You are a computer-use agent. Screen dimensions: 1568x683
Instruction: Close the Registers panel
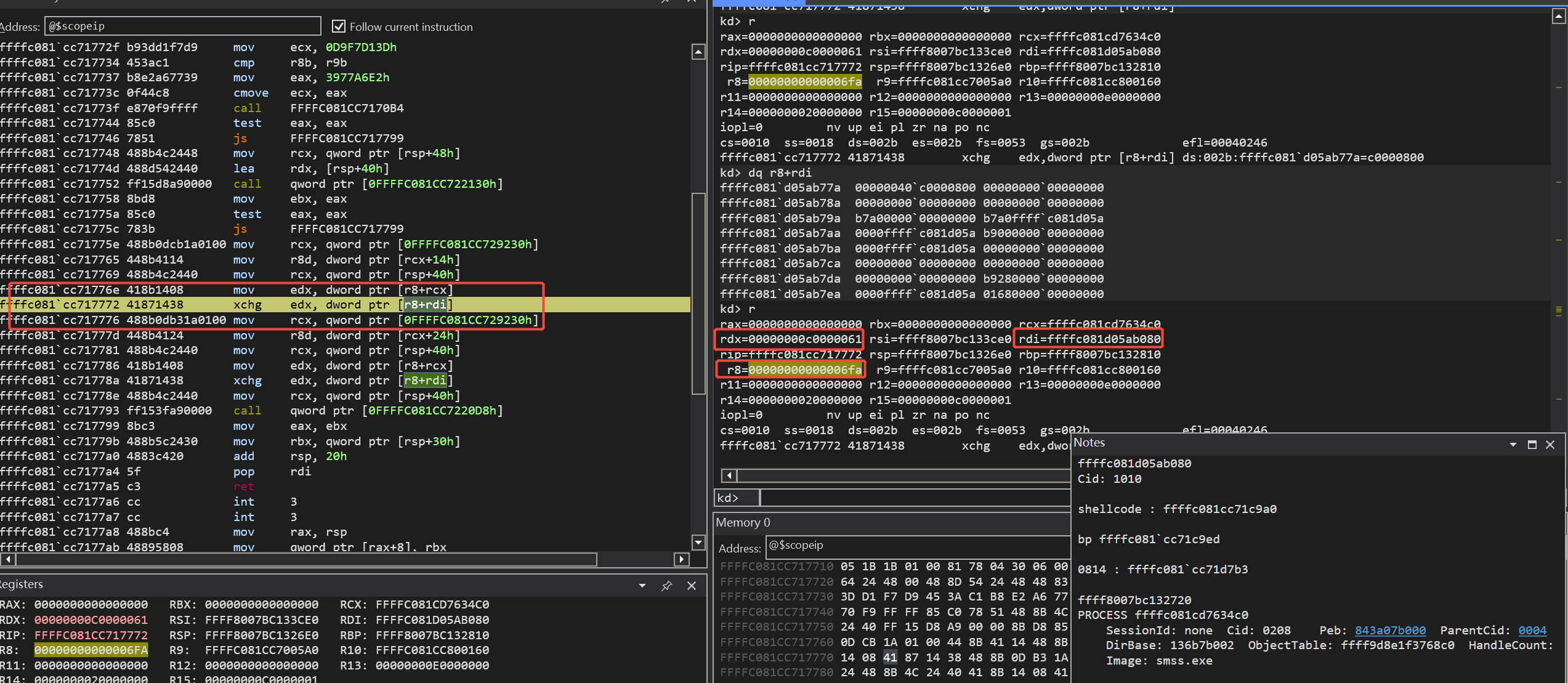click(692, 586)
